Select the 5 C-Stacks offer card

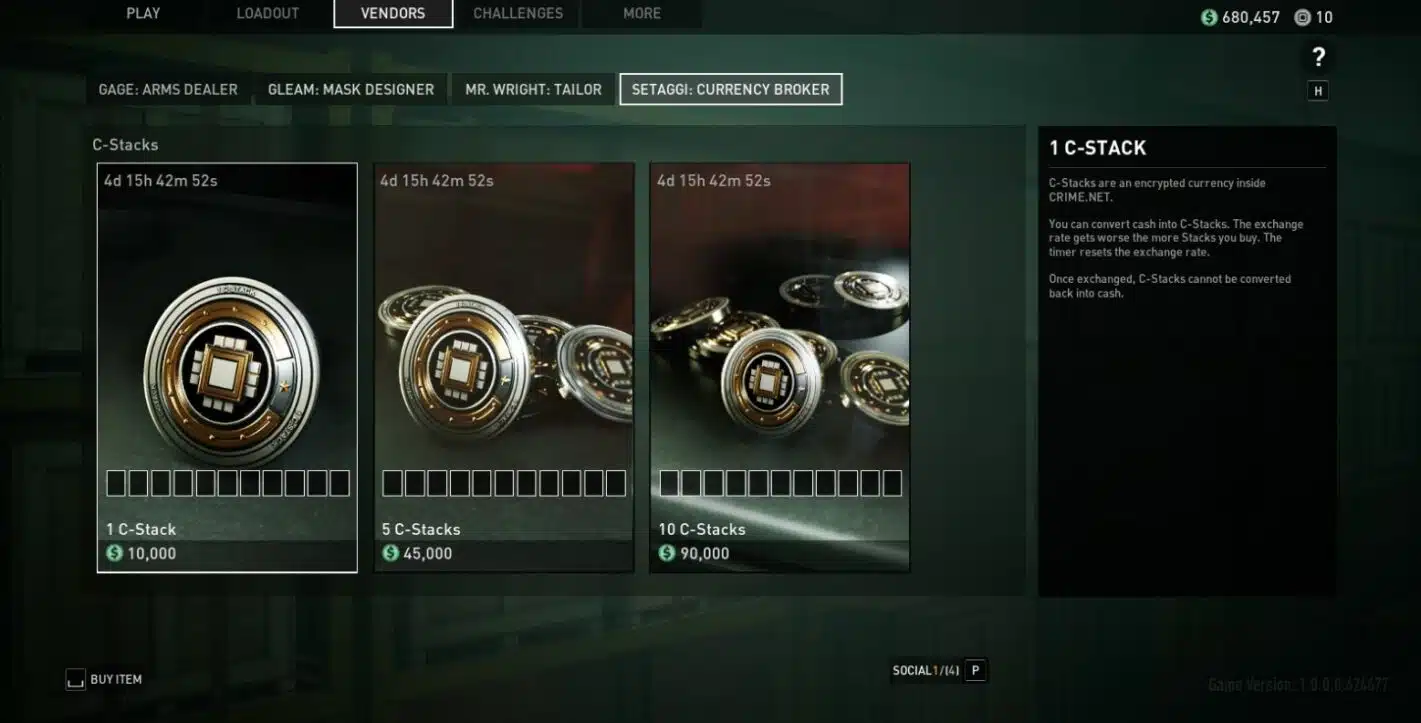[504, 367]
